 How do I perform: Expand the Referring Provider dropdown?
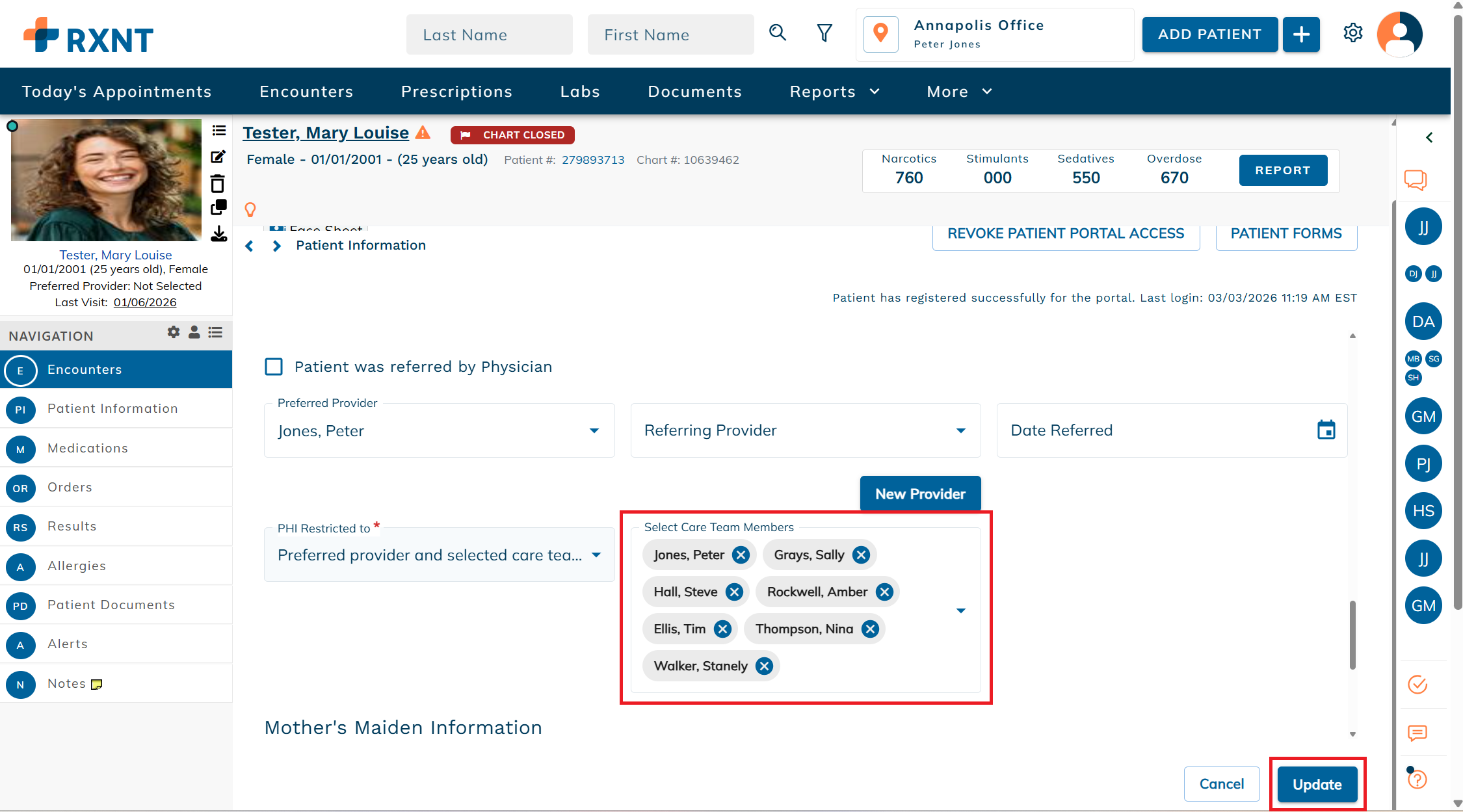(x=960, y=430)
